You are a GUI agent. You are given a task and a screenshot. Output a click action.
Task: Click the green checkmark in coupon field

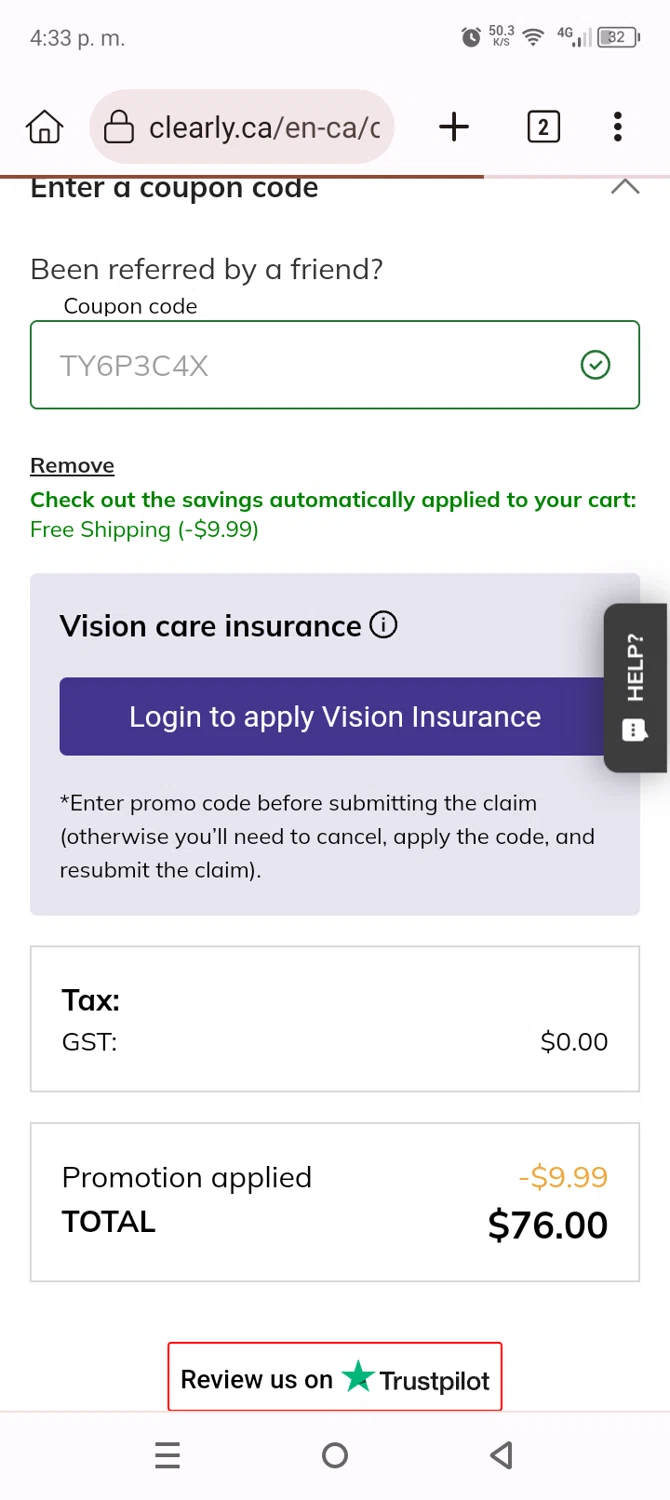coord(596,366)
